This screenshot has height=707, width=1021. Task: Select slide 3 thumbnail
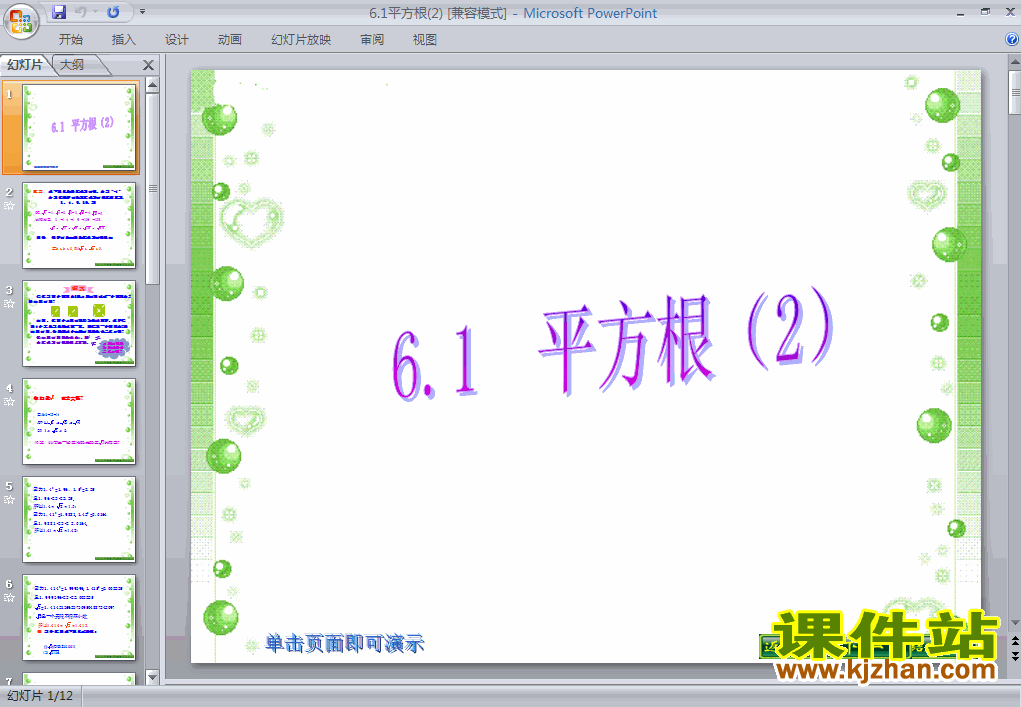(x=79, y=324)
